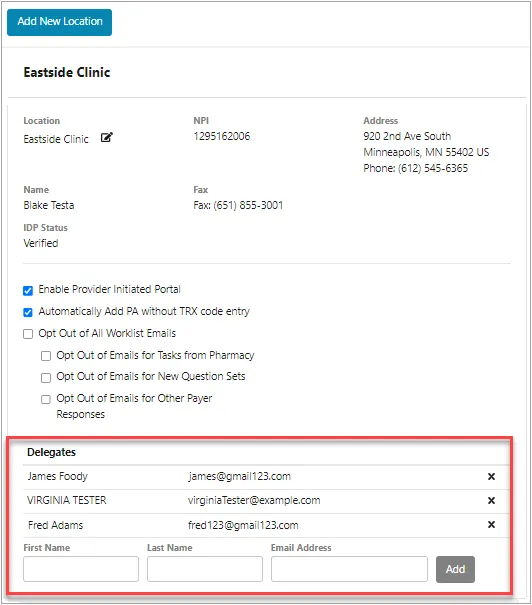Select the address line 920 2nd Ave South
The image size is (532, 605).
tap(407, 136)
